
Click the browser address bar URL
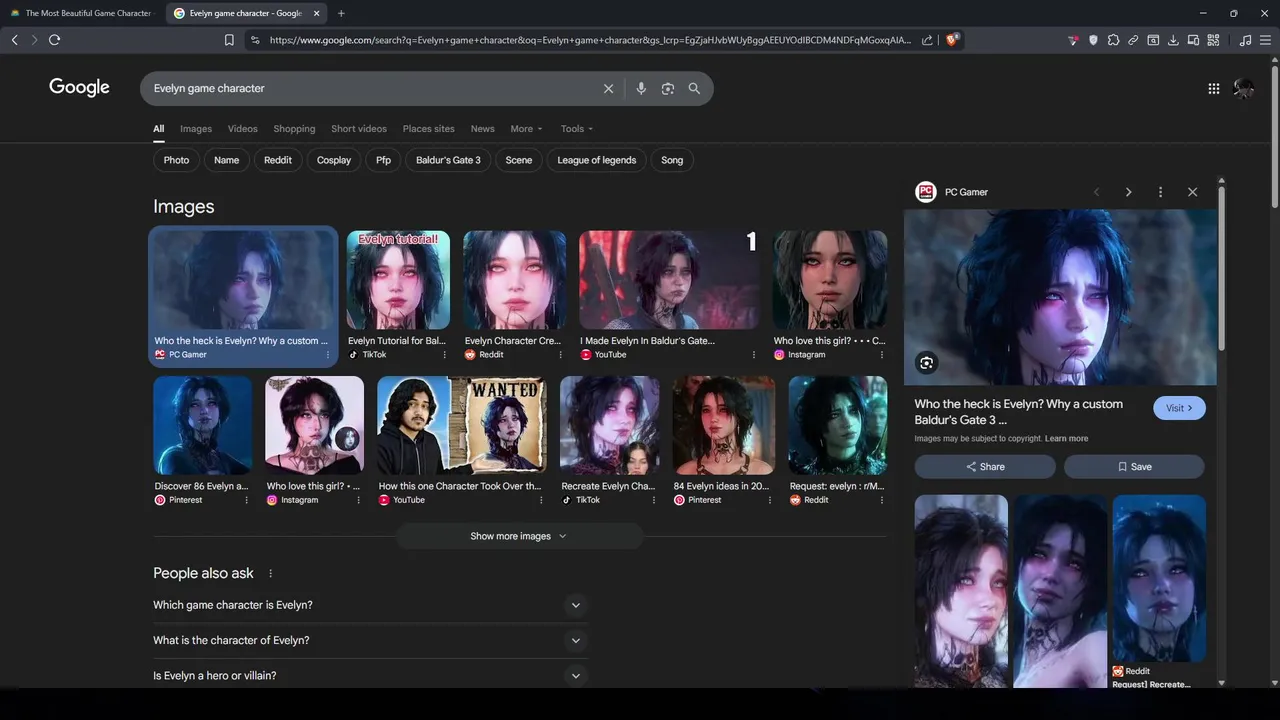click(590, 40)
